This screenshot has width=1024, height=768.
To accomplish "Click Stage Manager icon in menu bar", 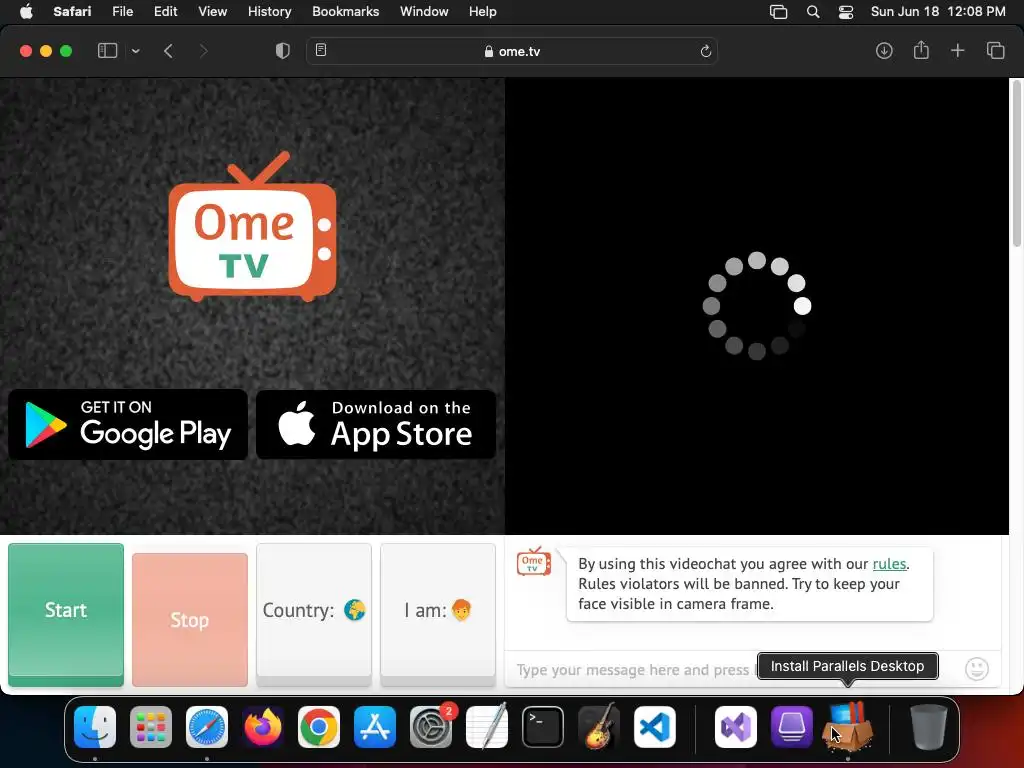I will point(778,12).
